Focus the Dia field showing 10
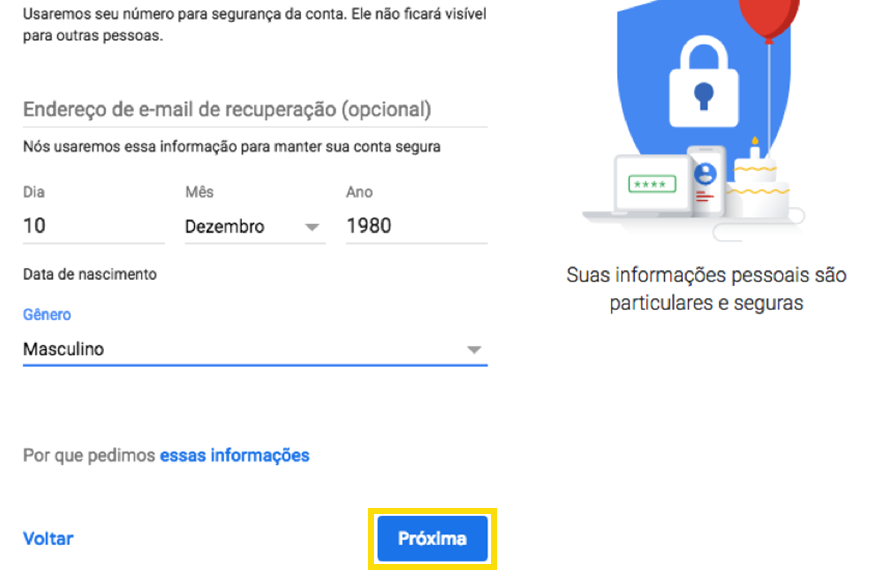The width and height of the screenshot is (886, 577). [x=94, y=226]
